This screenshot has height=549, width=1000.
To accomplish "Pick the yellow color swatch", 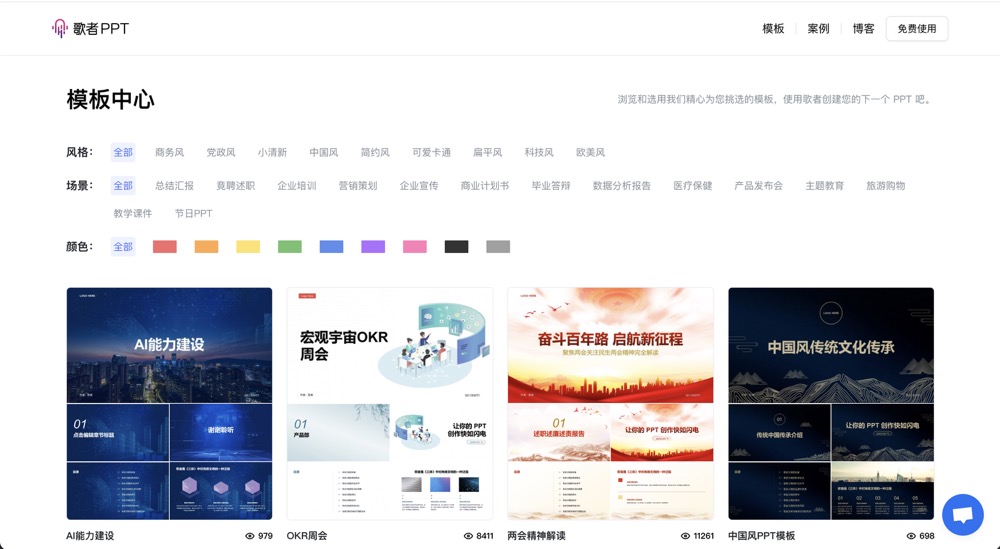I will (x=248, y=247).
